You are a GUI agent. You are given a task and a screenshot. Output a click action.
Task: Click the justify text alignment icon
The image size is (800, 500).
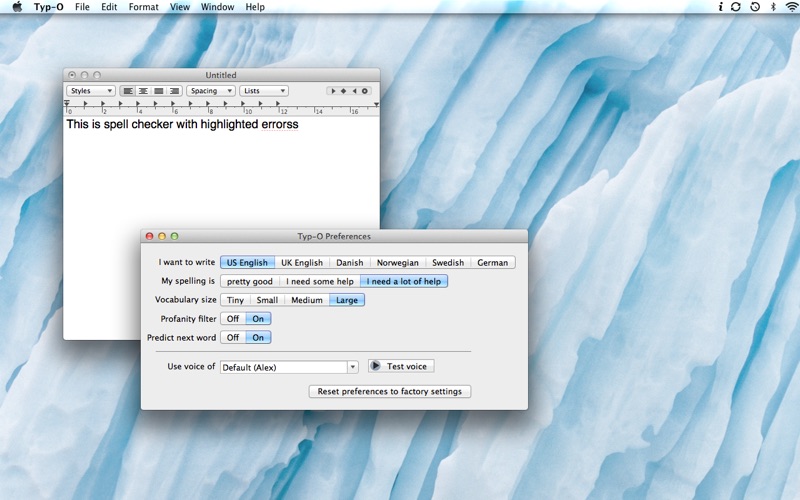coord(159,91)
